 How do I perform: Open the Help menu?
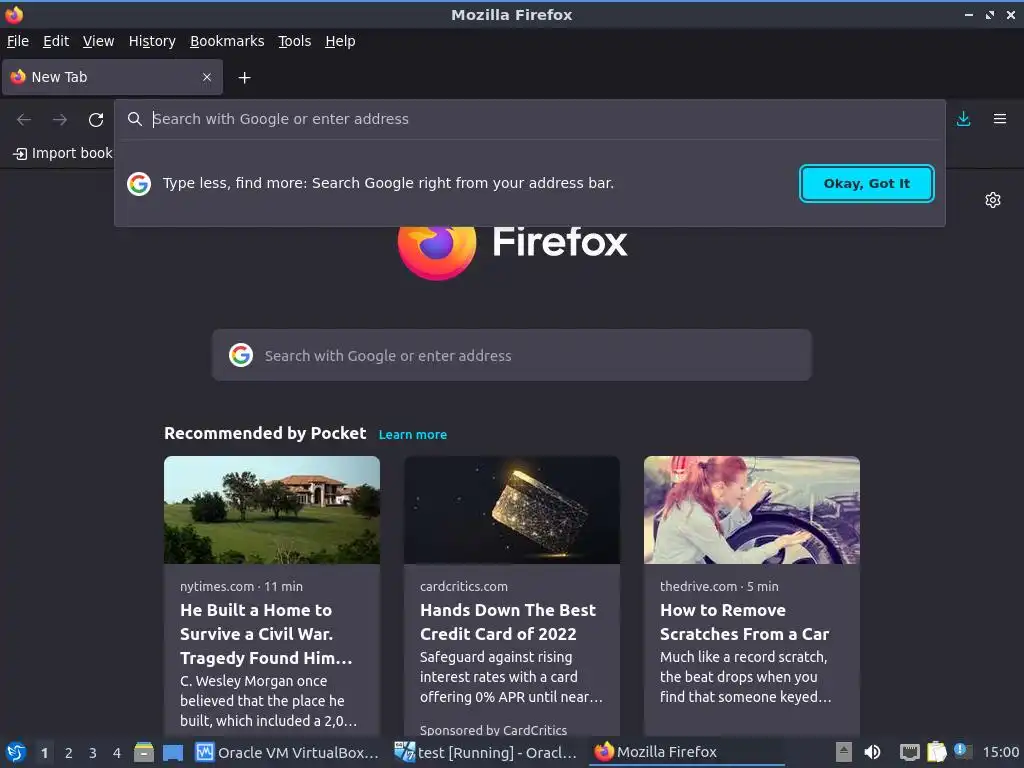340,41
